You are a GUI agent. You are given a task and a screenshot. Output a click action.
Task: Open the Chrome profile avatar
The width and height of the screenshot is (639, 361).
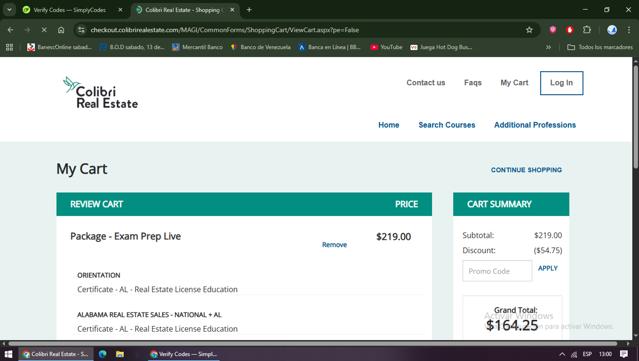(612, 29)
